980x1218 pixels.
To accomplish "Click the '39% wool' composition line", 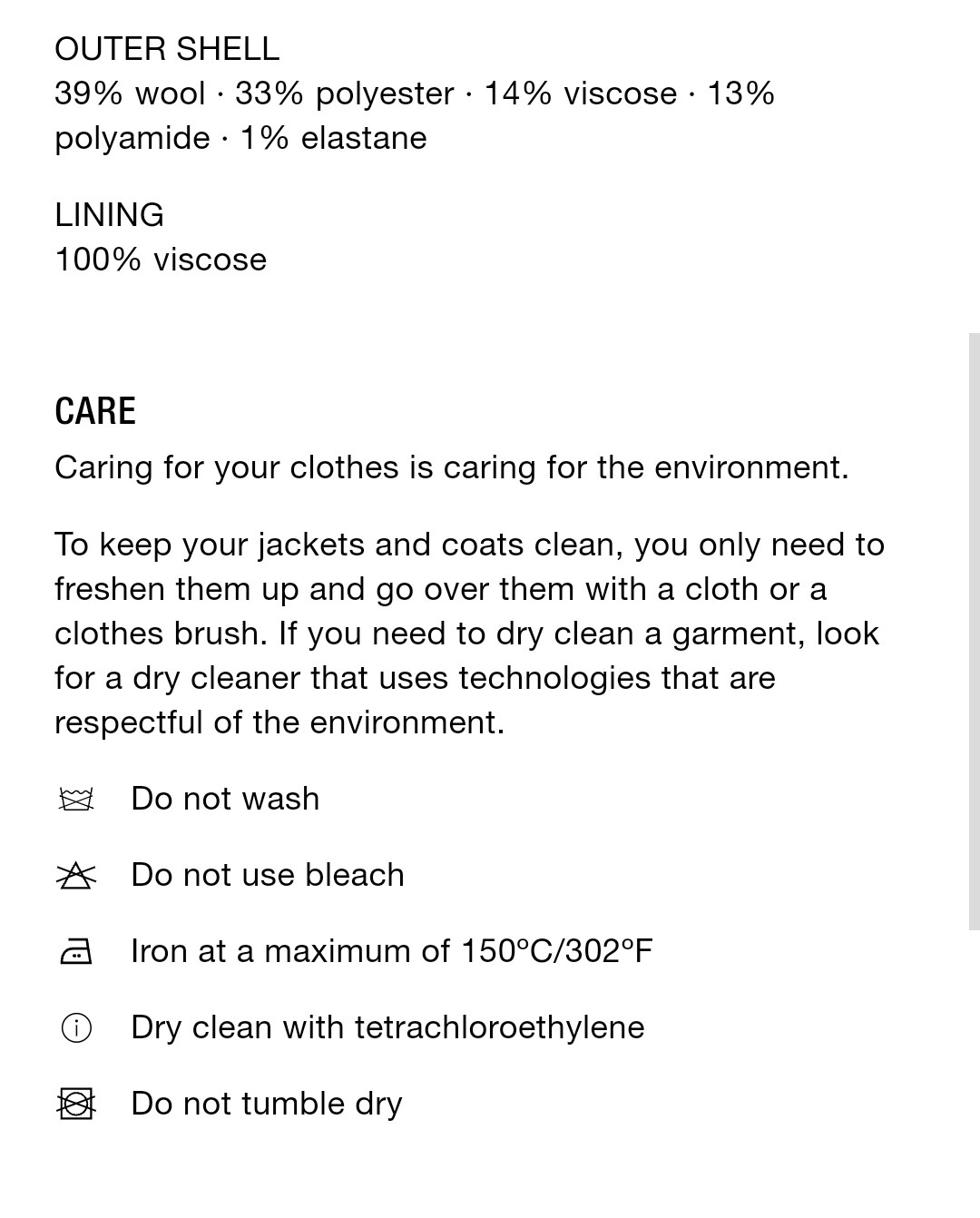I will point(415,93).
